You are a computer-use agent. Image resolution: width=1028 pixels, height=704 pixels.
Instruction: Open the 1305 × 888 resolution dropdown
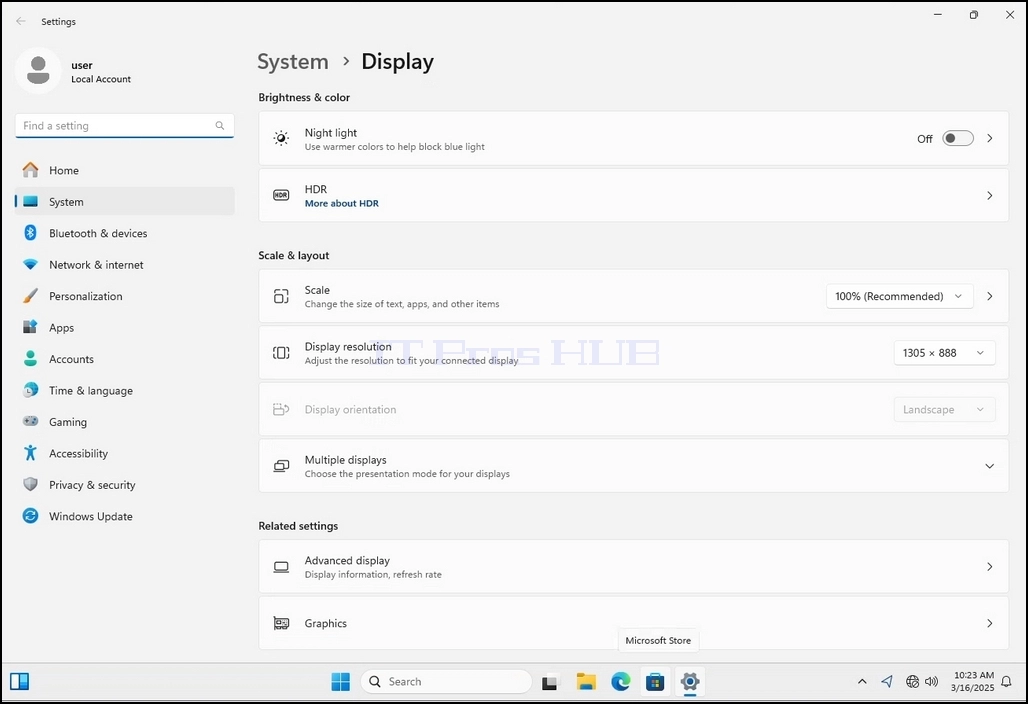(944, 353)
